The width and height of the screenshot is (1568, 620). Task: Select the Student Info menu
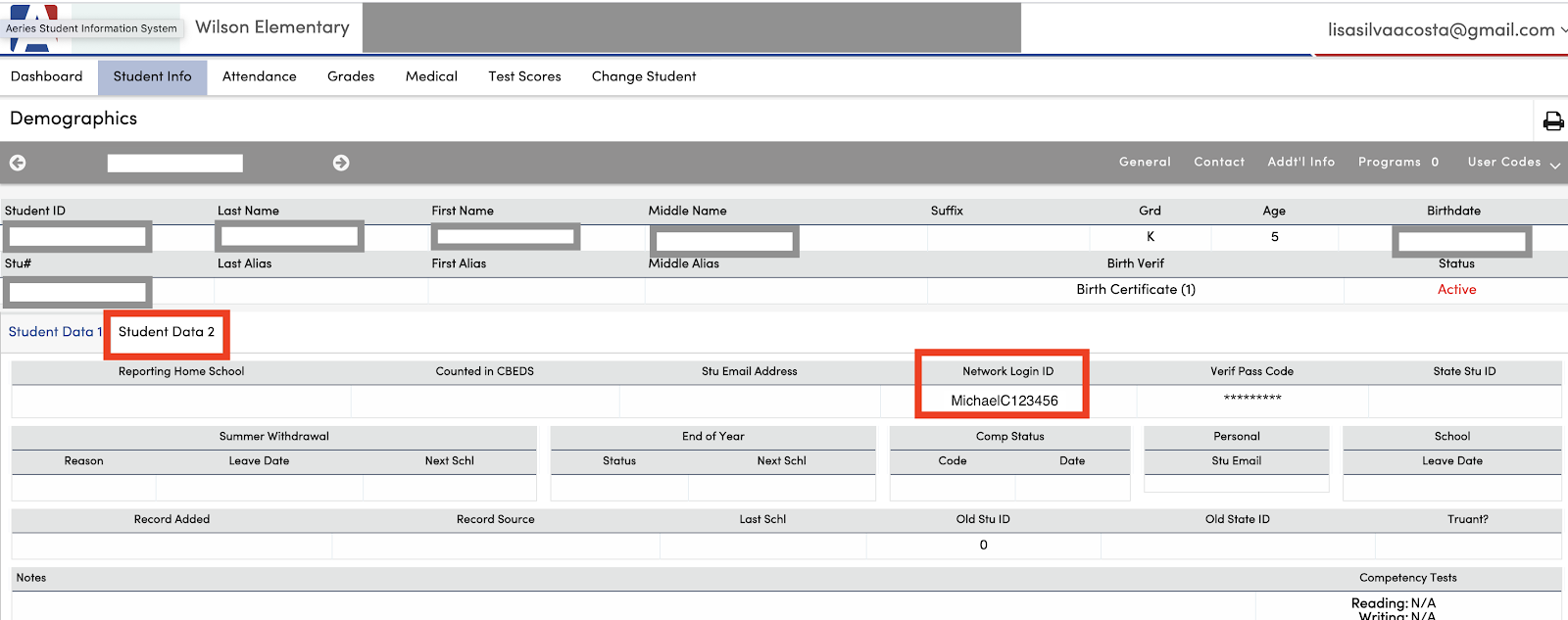[152, 76]
